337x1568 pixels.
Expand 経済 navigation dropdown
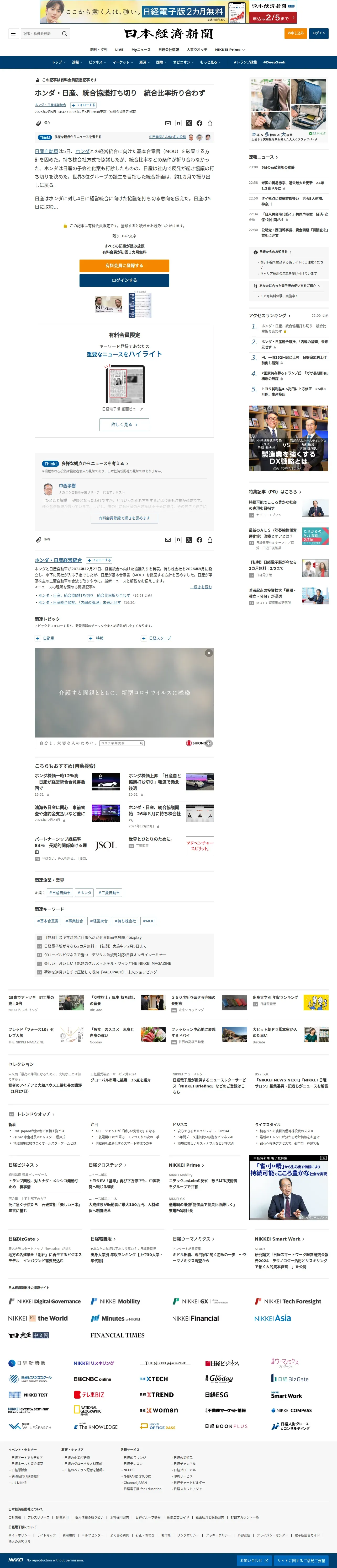(144, 62)
